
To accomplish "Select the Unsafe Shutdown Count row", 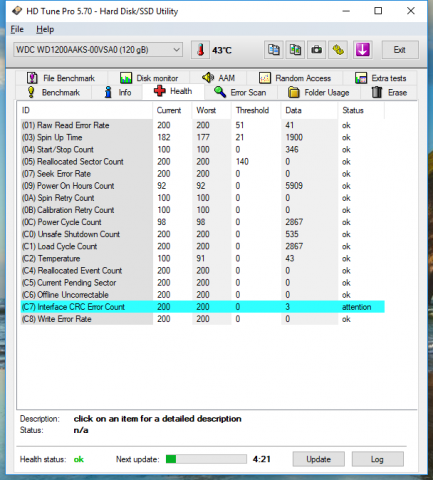I will click(203, 234).
